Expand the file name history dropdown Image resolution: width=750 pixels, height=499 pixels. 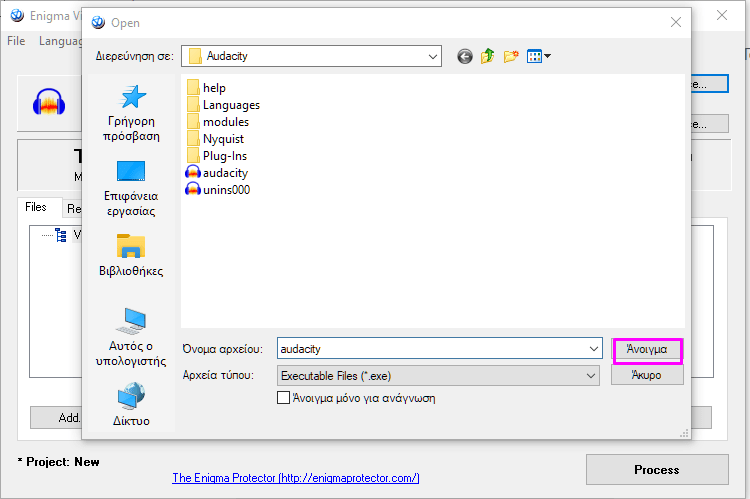click(x=594, y=349)
